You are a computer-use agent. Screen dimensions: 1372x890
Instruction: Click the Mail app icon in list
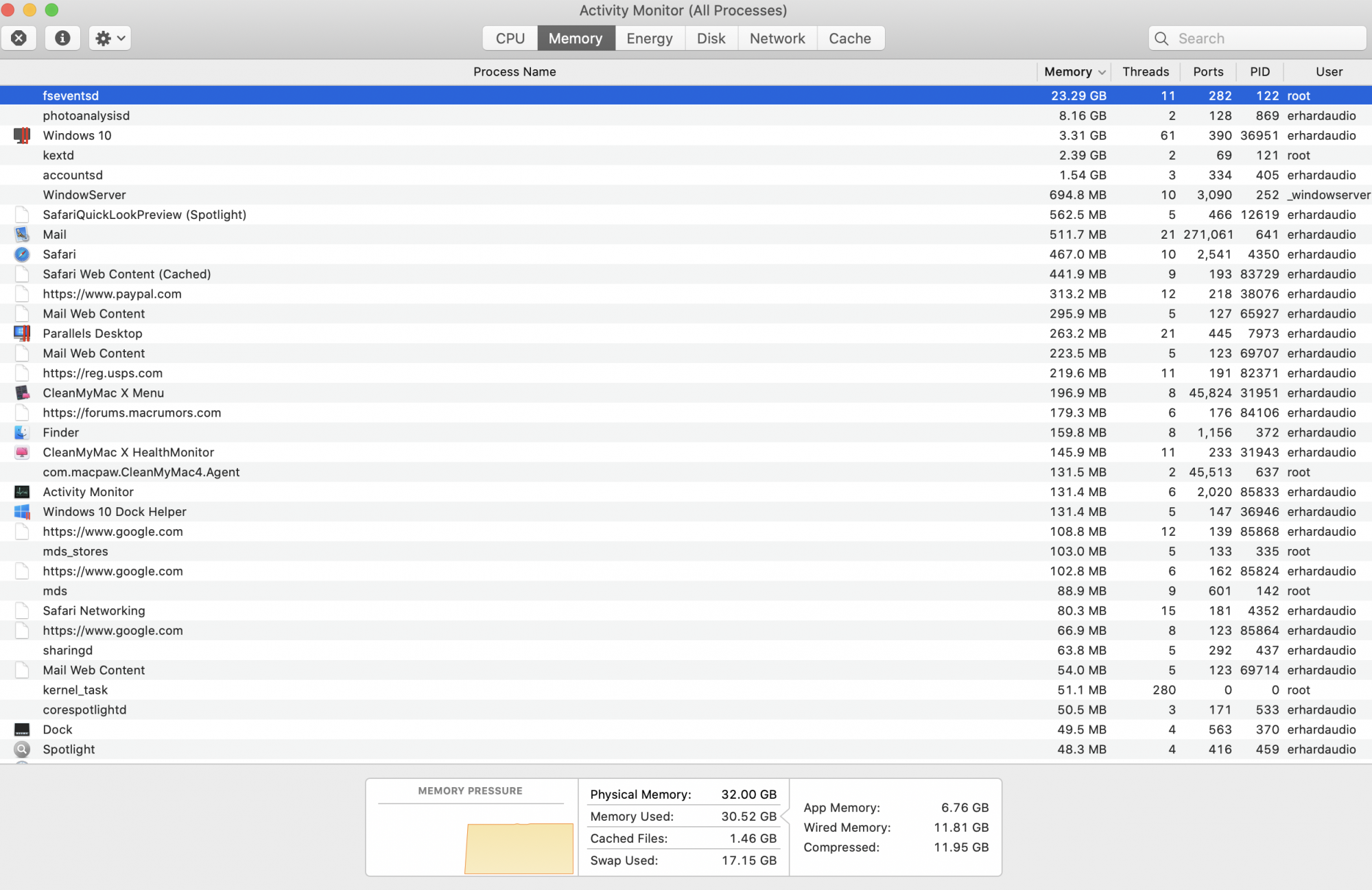[x=22, y=235]
